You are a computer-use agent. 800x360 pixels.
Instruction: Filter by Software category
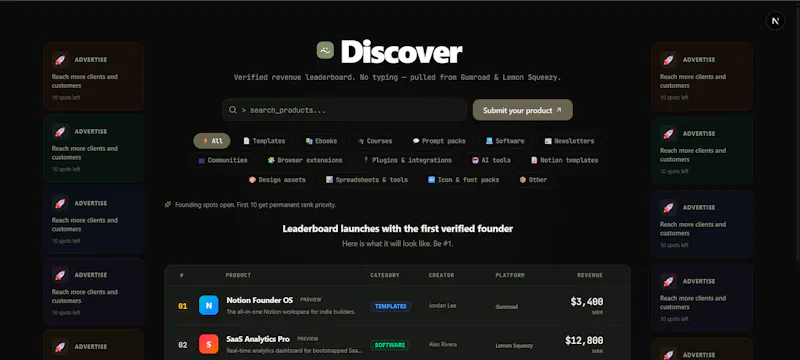[505, 141]
